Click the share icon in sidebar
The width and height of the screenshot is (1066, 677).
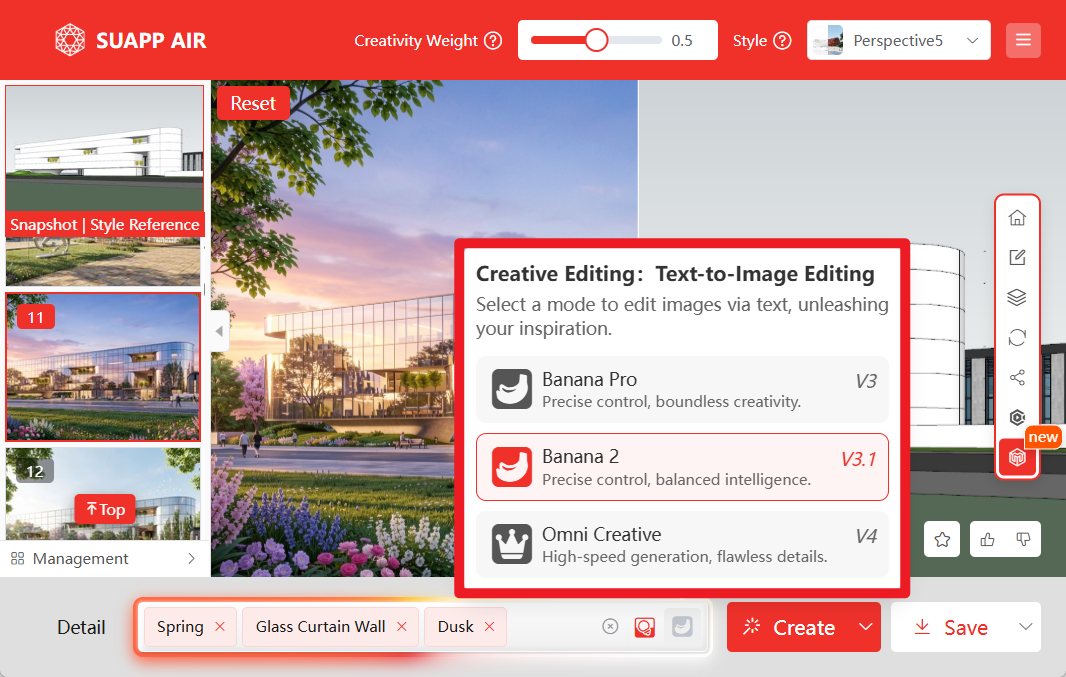(x=1017, y=378)
